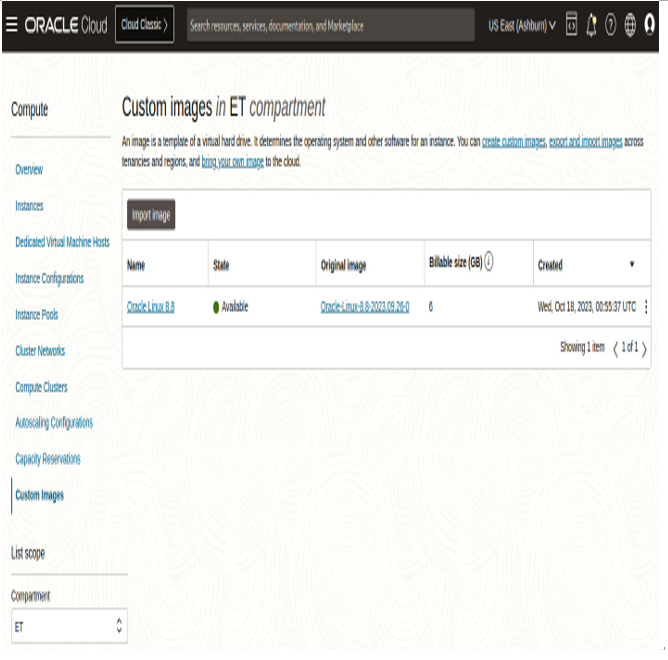Select Custom Images in sidebar
Screen dimensions: 668x660
click(x=39, y=495)
